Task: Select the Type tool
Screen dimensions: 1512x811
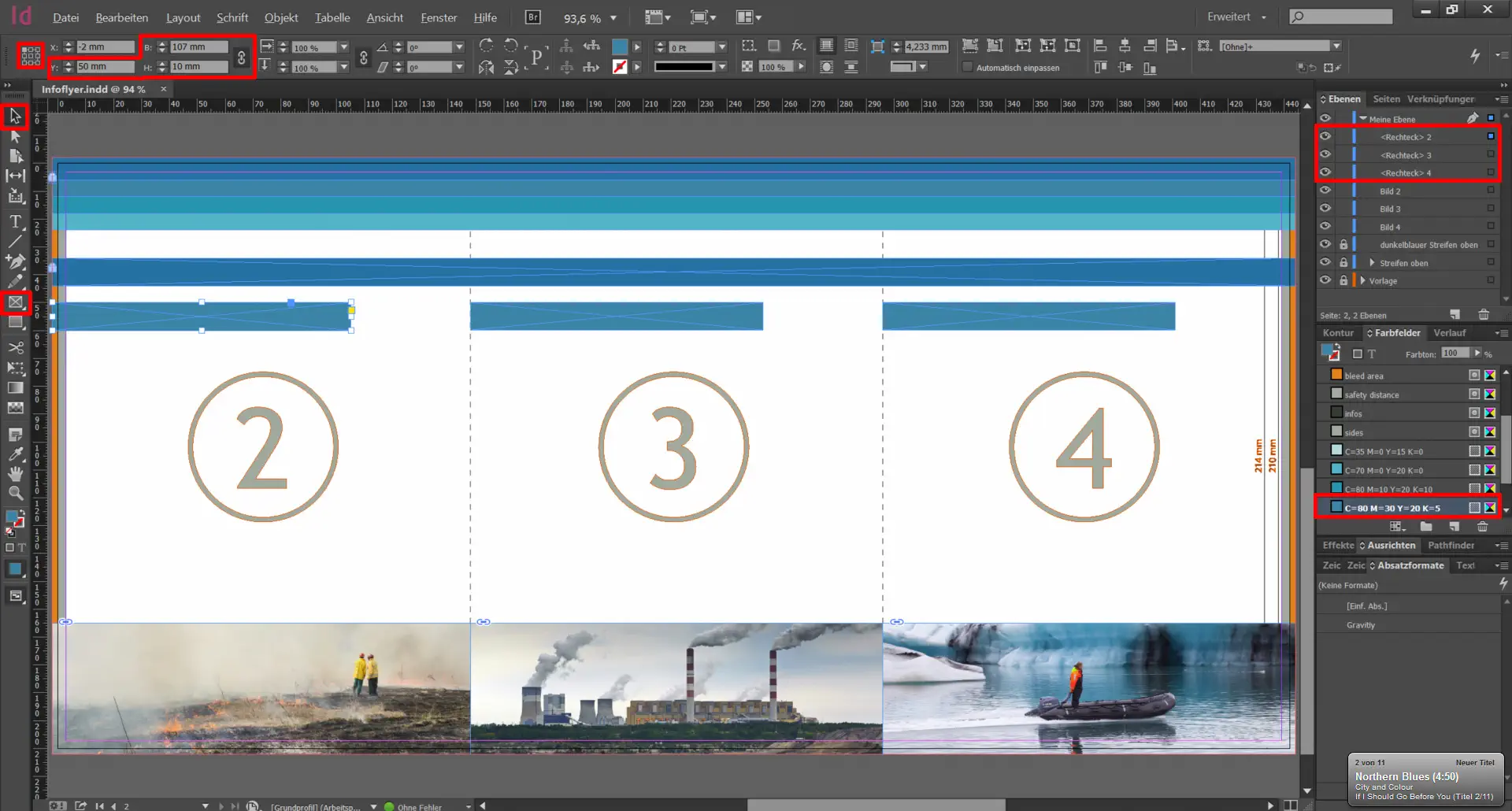Action: 15,222
